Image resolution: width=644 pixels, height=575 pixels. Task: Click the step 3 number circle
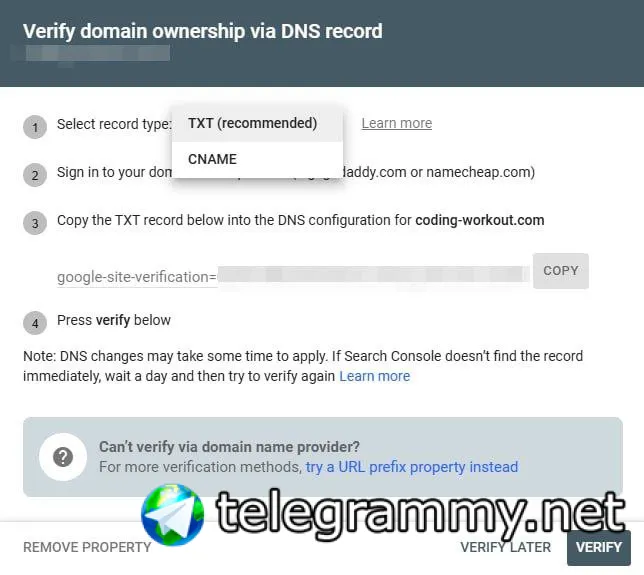(36, 223)
